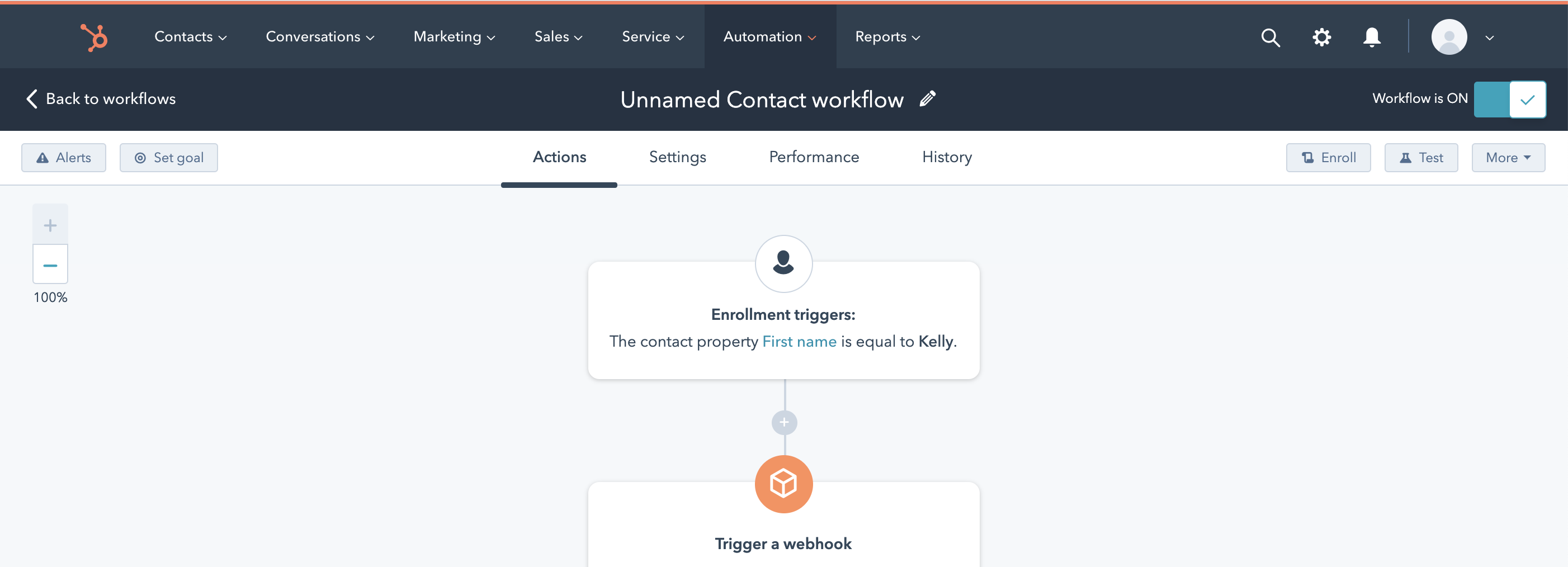The height and width of the screenshot is (567, 1568).
Task: Toggle the Workflow is ON switch
Action: [1509, 99]
